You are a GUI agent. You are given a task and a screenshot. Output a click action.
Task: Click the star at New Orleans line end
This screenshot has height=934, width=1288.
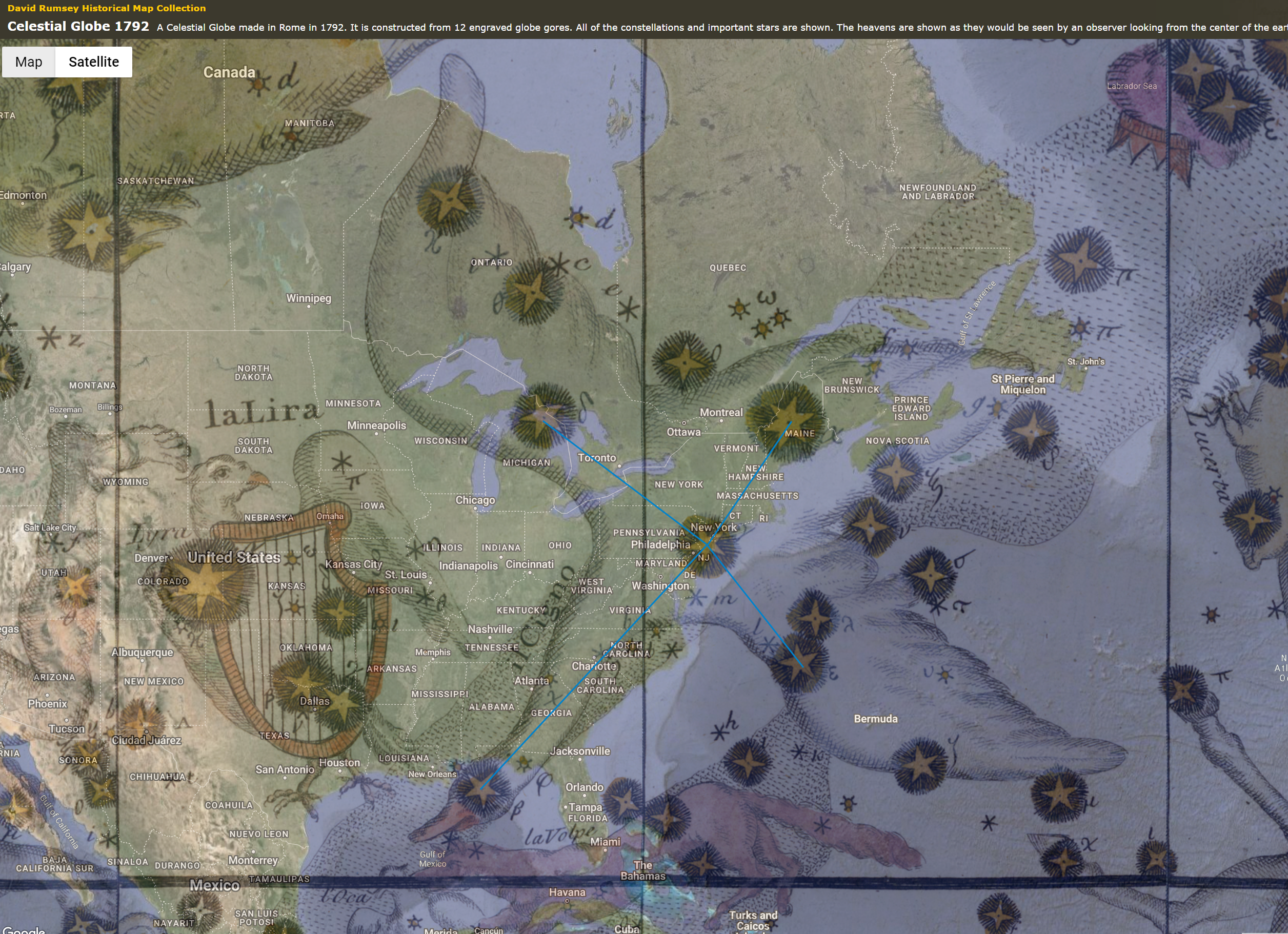(481, 790)
